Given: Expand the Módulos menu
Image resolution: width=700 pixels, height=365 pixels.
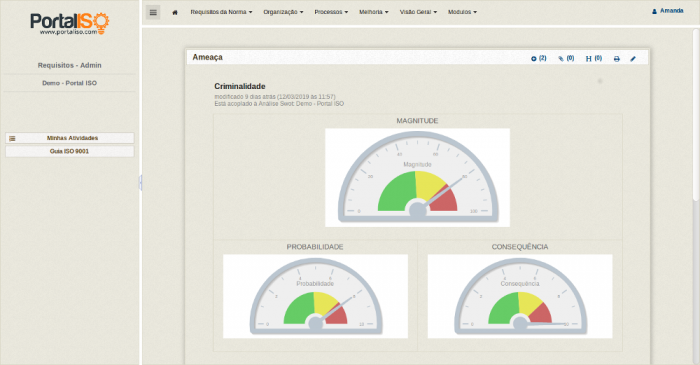Looking at the screenshot, I should (x=462, y=12).
